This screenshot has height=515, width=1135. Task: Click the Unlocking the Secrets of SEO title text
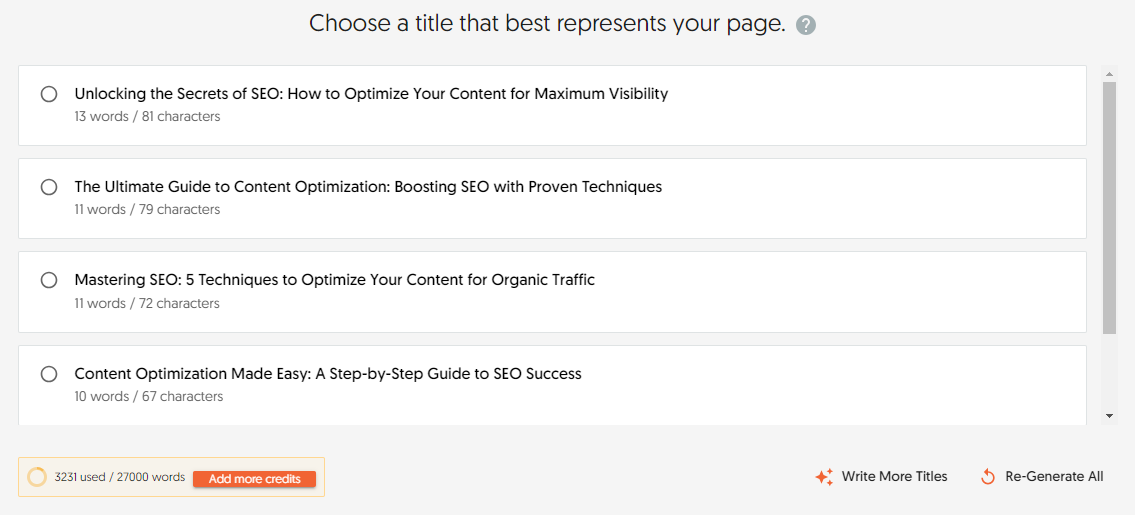[371, 94]
